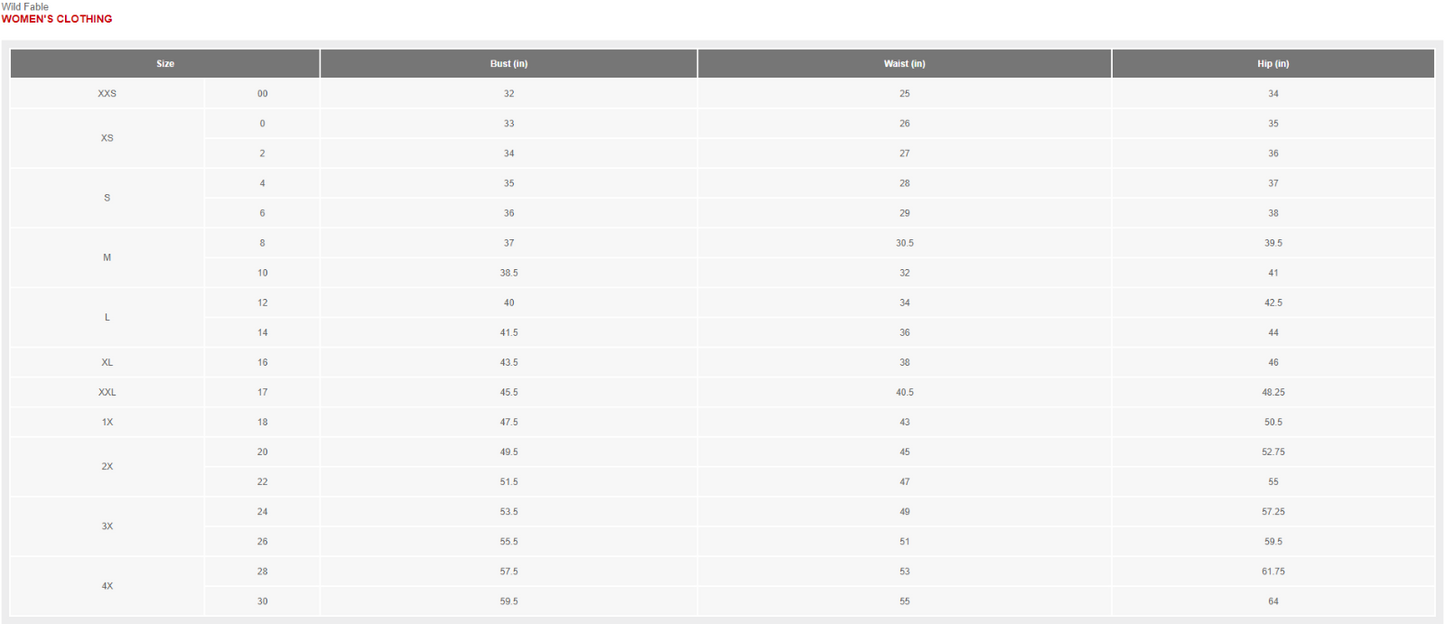The image size is (1445, 624).
Task: Click the Hip (in) column header
Action: [1273, 64]
